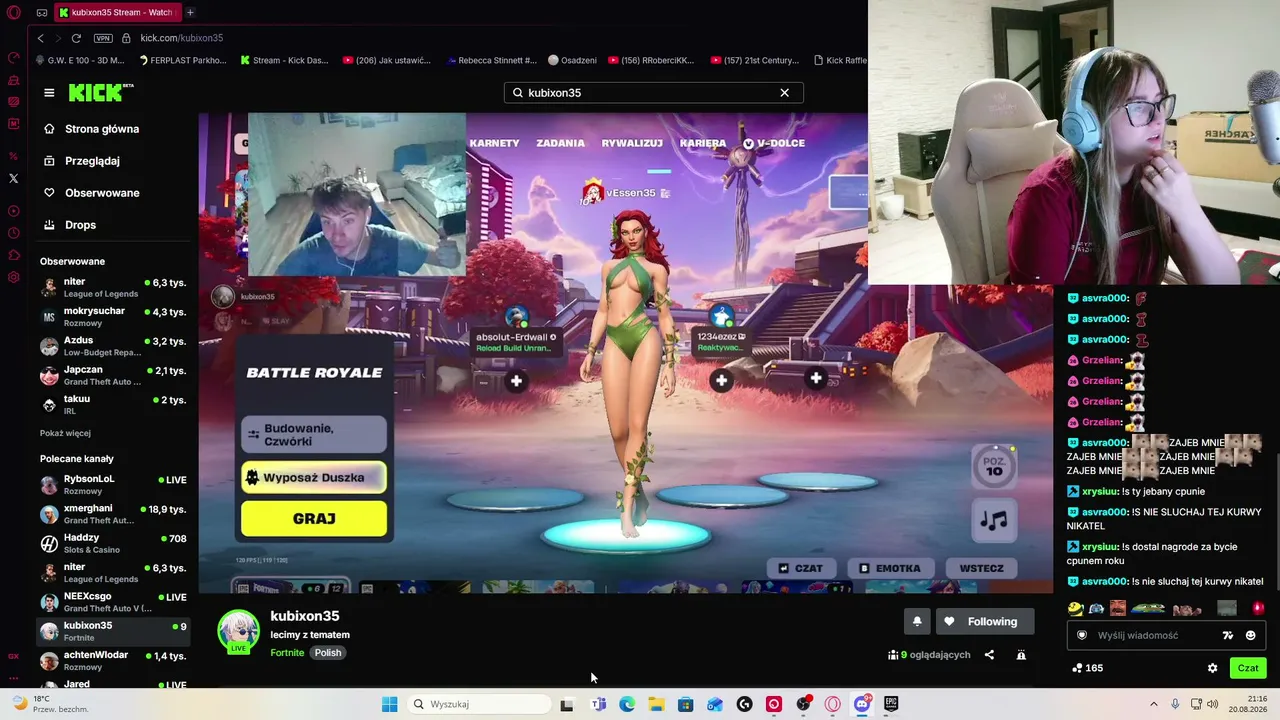Open the Opera sidebar settings gear
This screenshot has height=720, width=1280.
[13, 277]
